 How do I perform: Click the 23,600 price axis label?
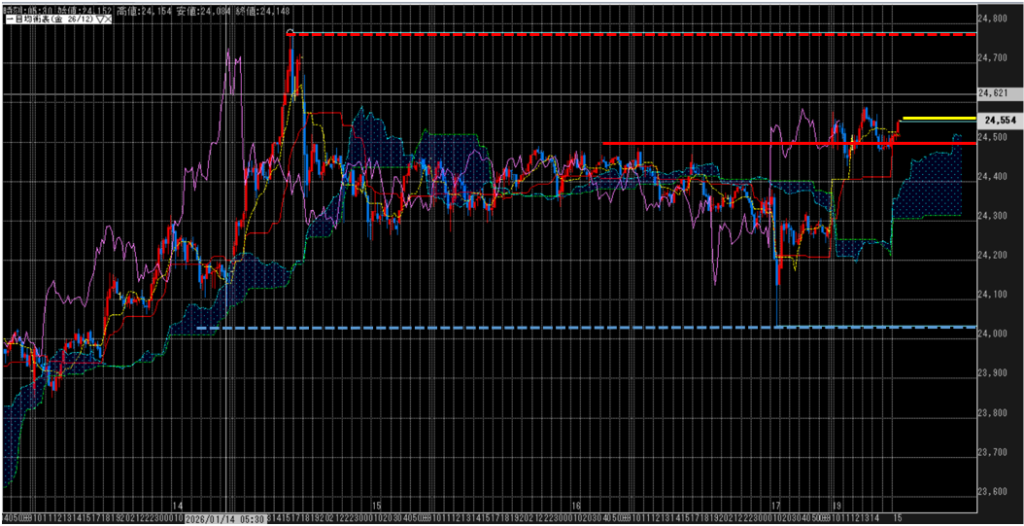click(993, 491)
